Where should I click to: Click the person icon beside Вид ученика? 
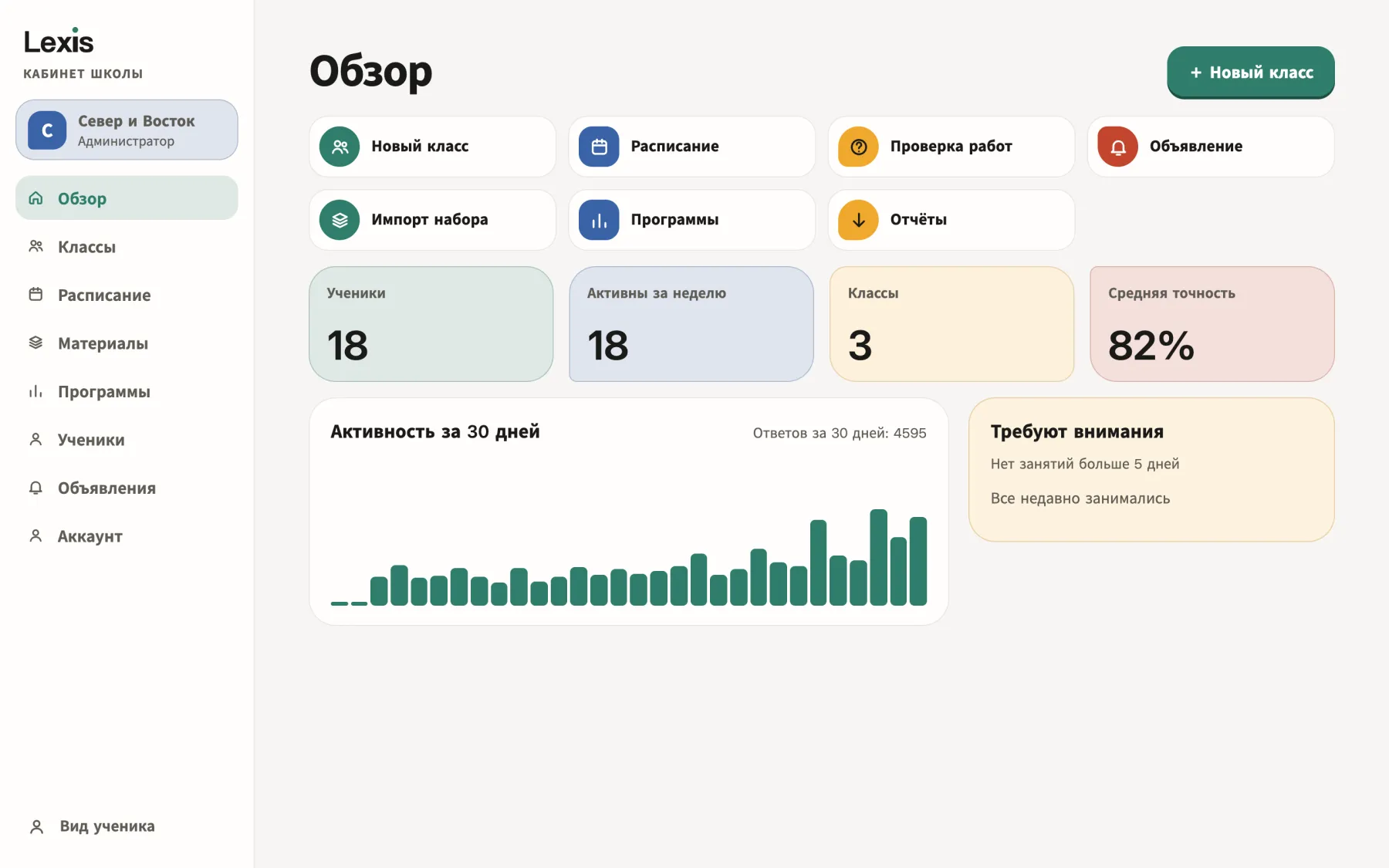click(36, 826)
